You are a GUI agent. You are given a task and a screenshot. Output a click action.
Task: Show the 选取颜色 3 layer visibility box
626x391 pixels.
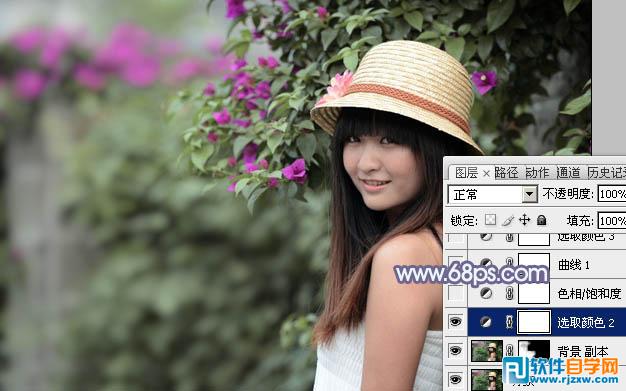456,238
